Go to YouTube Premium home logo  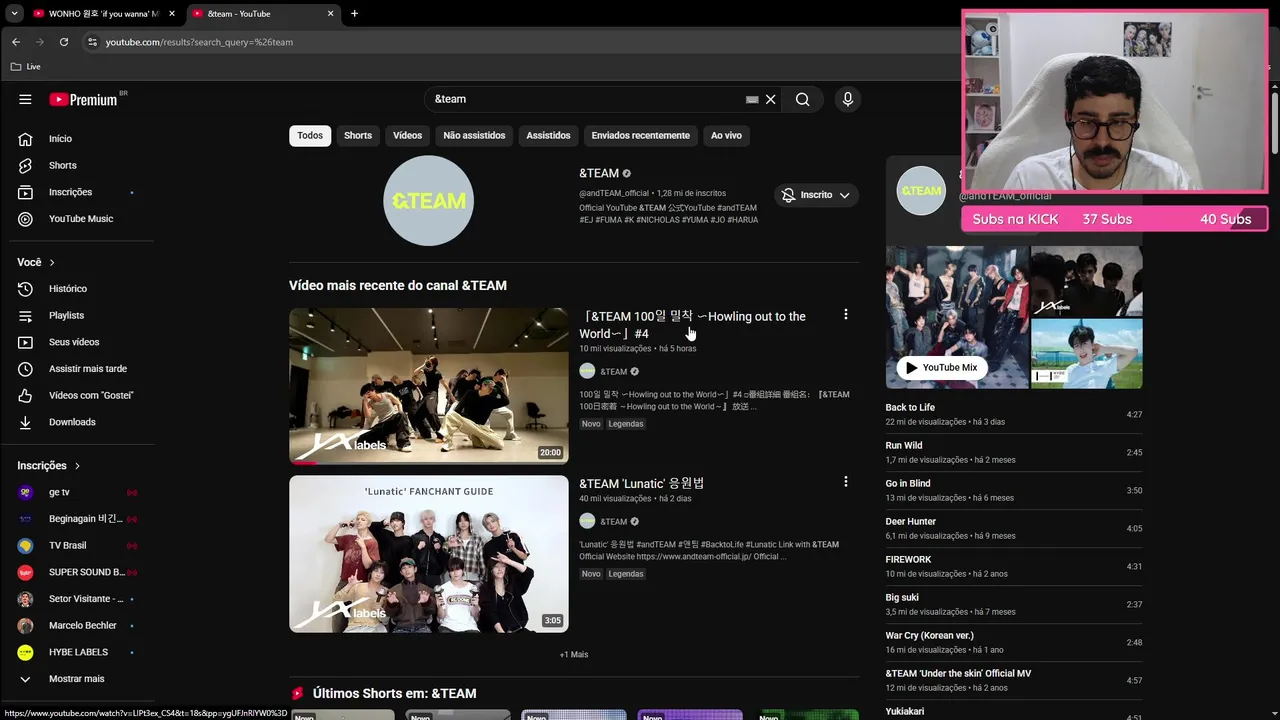click(84, 99)
